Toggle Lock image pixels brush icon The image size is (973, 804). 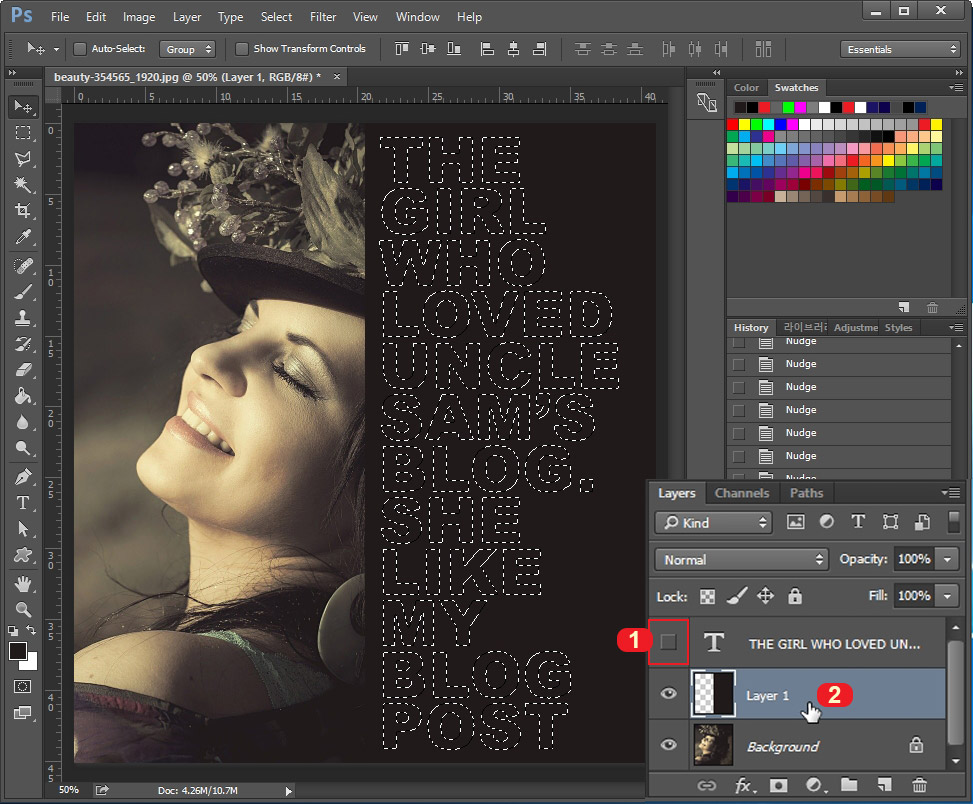pos(737,596)
